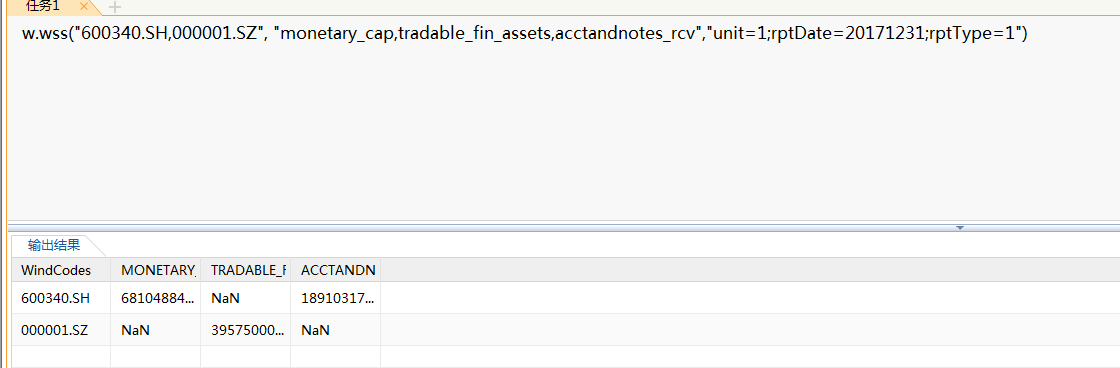Open the 输出结果 tab
The image size is (1120, 368).
54,246
